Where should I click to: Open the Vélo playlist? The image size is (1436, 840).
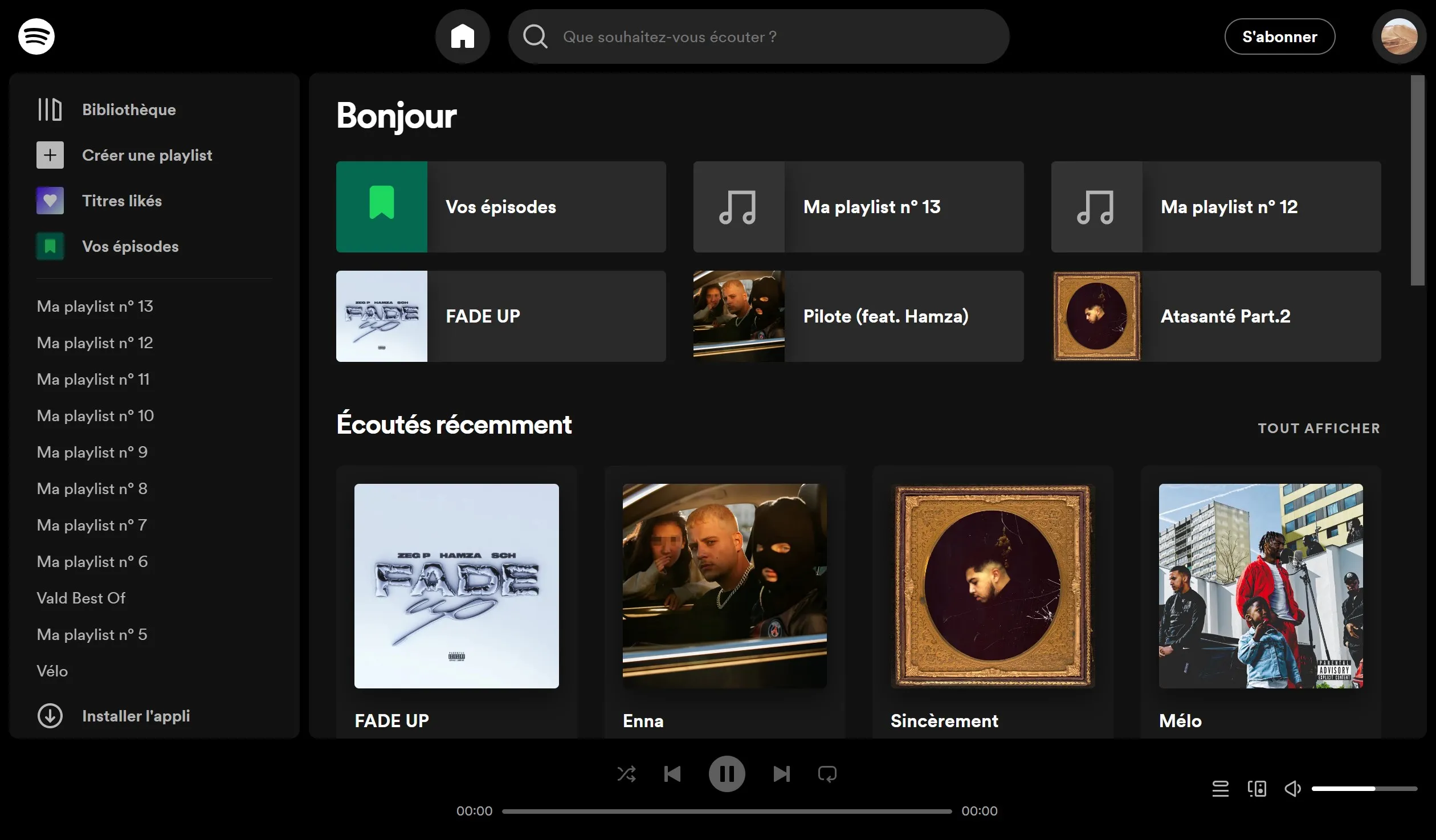(52, 671)
